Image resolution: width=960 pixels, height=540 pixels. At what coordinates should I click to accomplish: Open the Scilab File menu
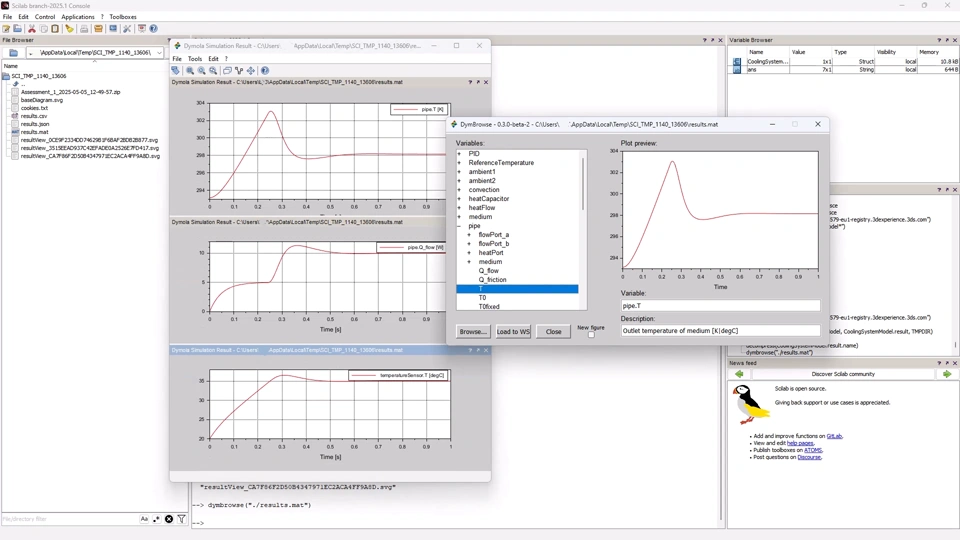click(x=7, y=17)
